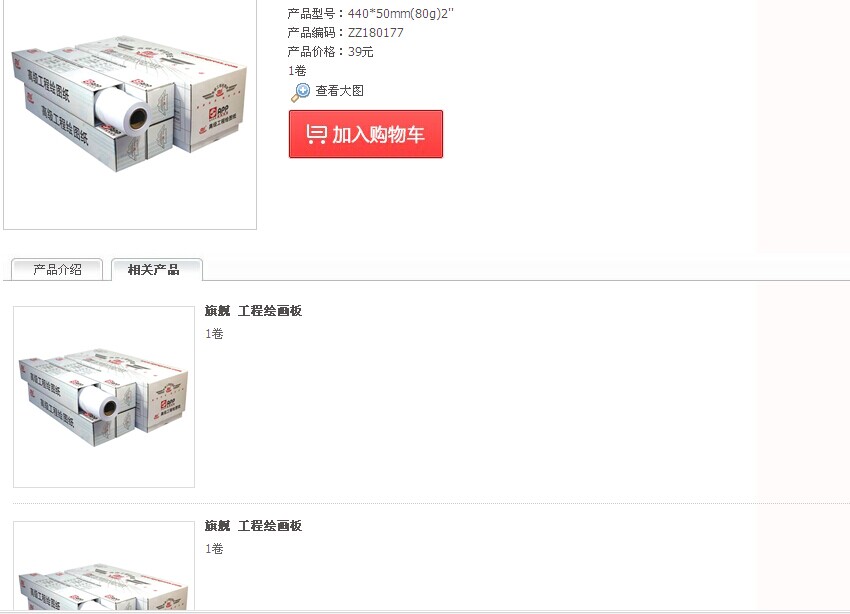
Task: Open second 旗舰 工程绘画板 title link
Action: (253, 526)
